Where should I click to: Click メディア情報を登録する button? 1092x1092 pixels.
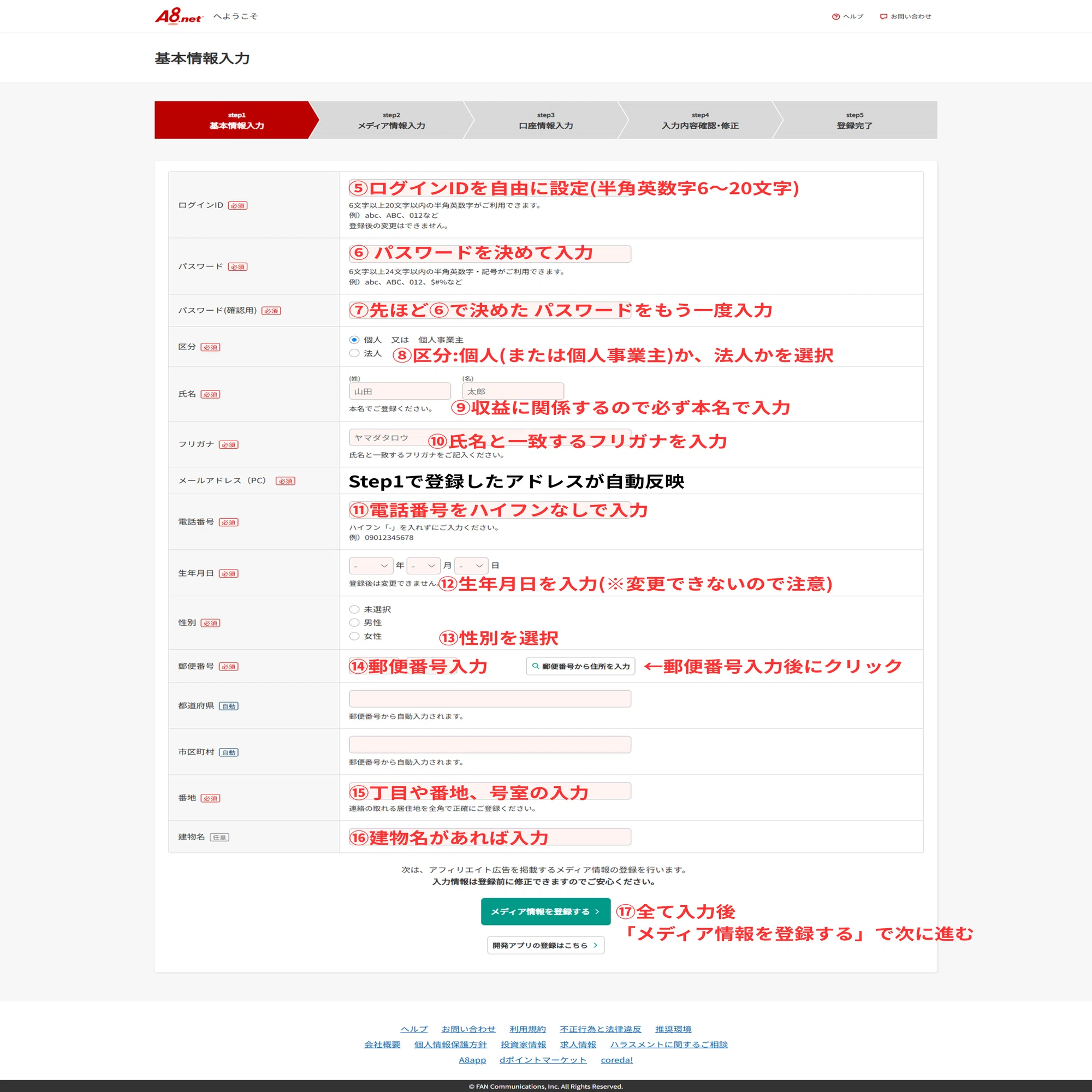tap(545, 912)
